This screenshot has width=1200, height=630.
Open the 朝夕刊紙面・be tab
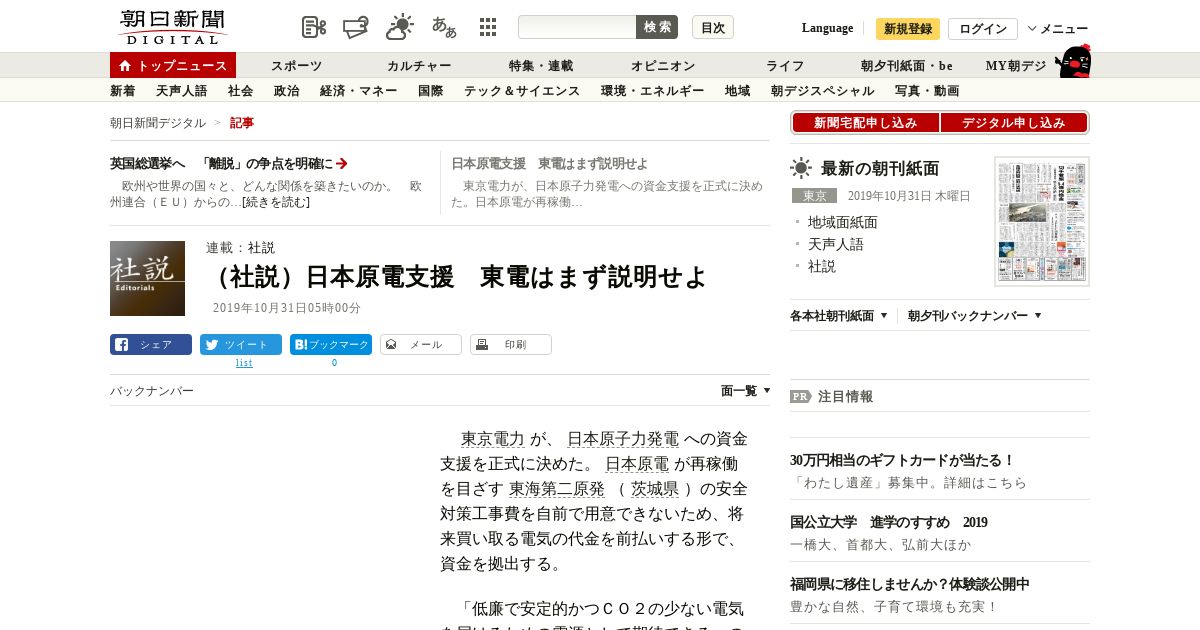pyautogui.click(x=907, y=66)
